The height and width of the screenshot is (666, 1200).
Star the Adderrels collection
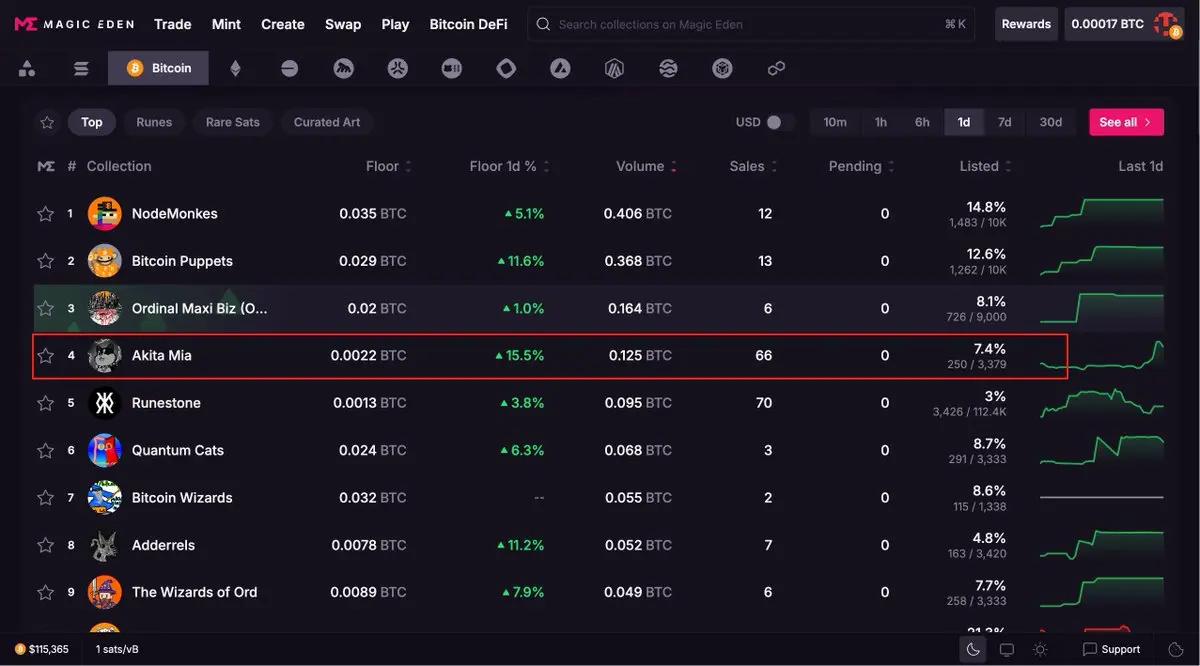tap(45, 545)
